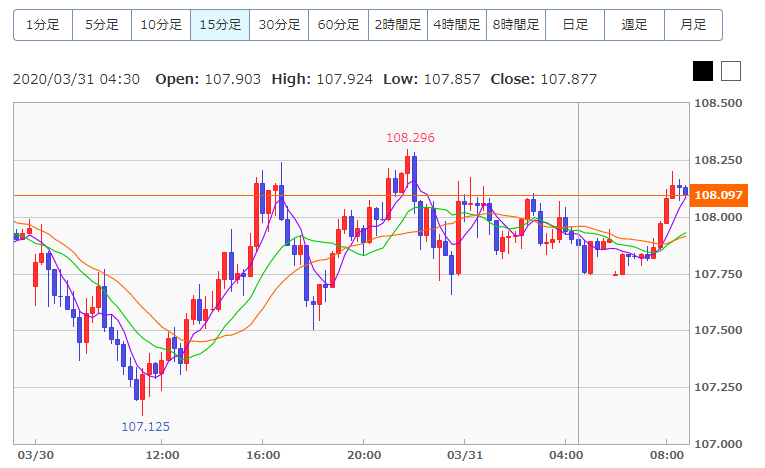Click the 107.000 price axis label
Image resolution: width=765 pixels, height=468 pixels.
718,444
